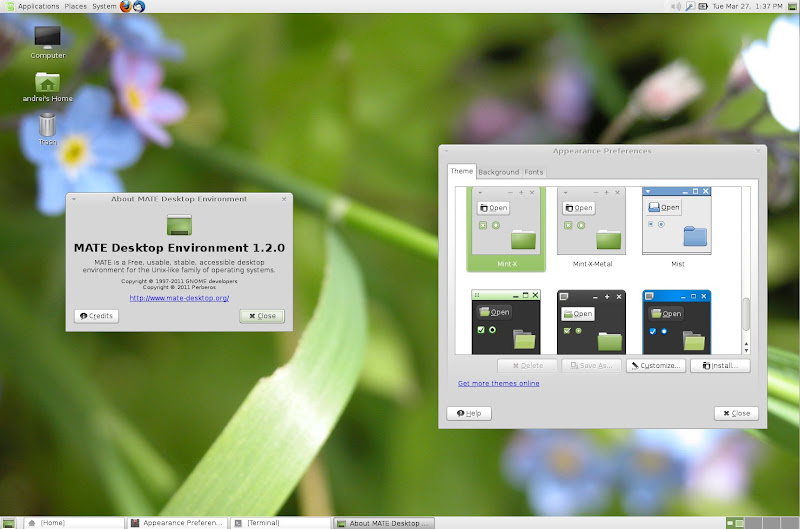This screenshot has width=800, height=529.
Task: Open the mate-desktop.org link
Action: [179, 298]
